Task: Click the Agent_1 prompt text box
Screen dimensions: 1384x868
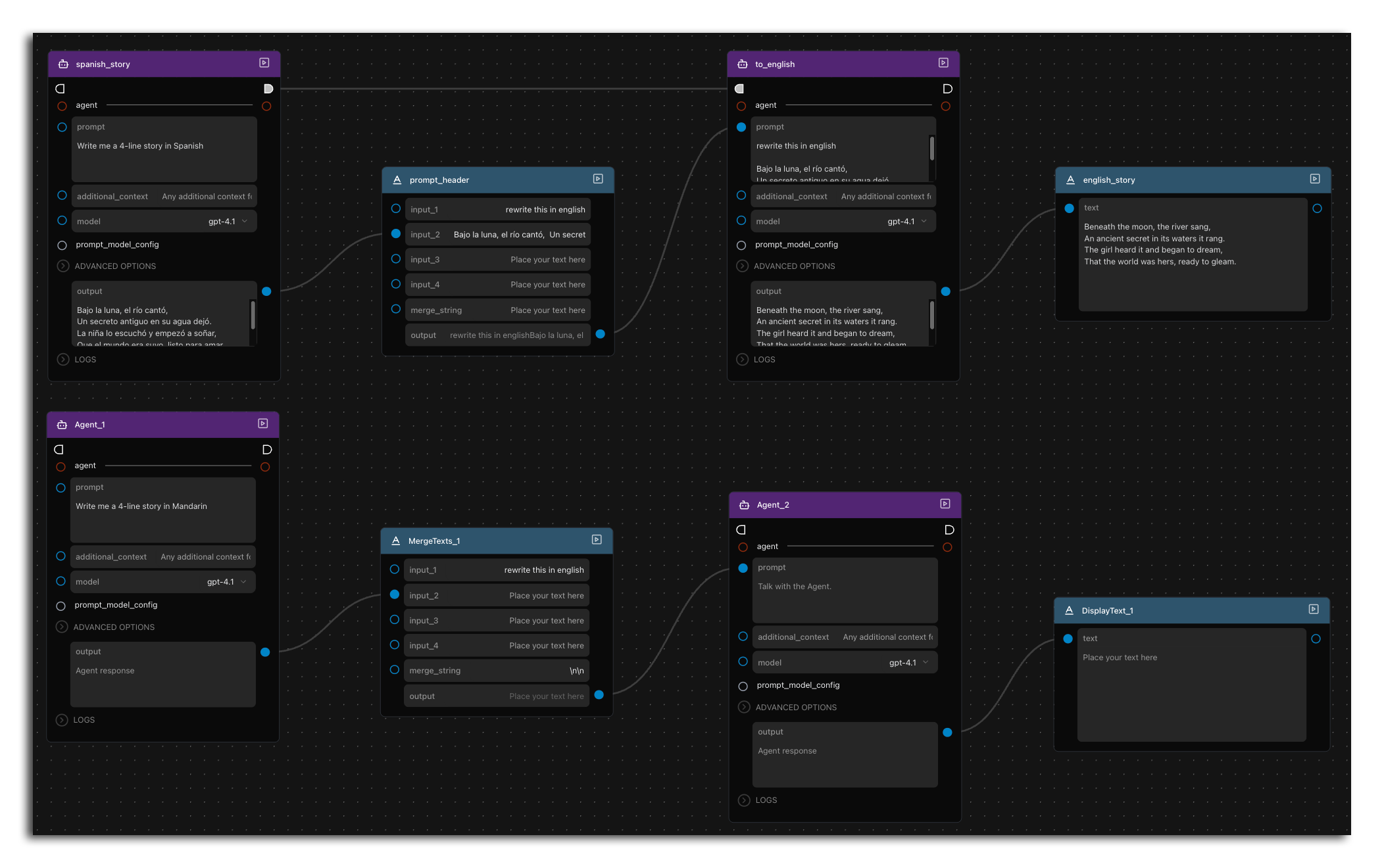Action: (163, 510)
